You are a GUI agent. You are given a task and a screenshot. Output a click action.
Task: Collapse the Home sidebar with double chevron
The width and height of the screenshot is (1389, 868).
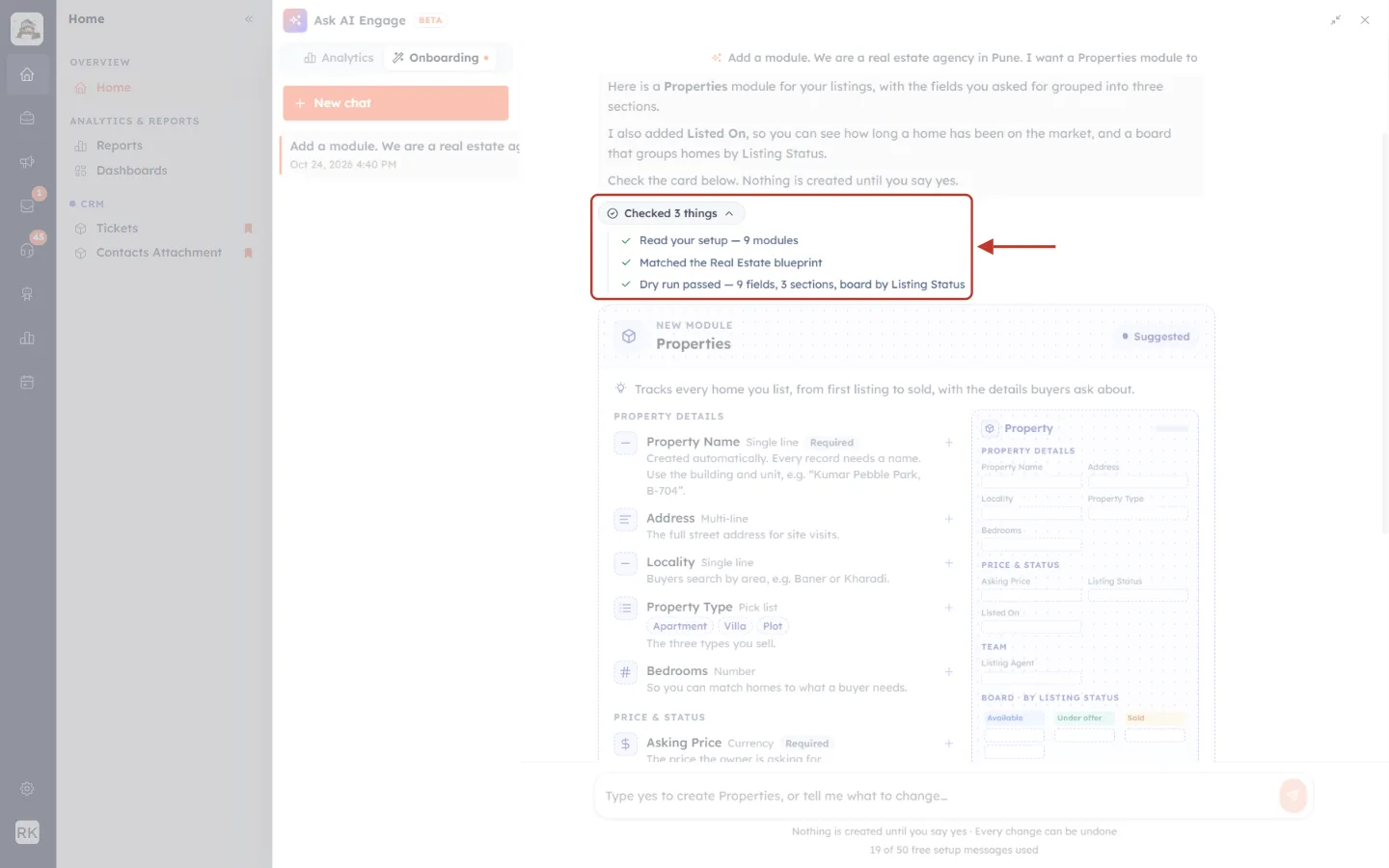[x=249, y=19]
